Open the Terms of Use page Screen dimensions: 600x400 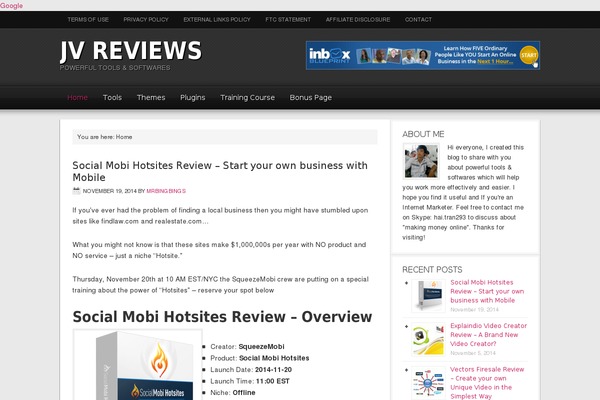coord(88,20)
